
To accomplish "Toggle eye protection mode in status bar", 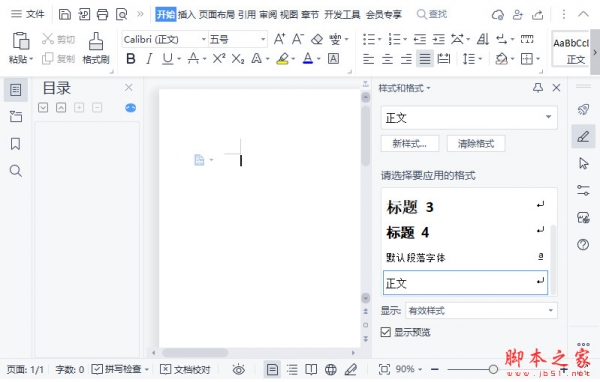I will 239,370.
